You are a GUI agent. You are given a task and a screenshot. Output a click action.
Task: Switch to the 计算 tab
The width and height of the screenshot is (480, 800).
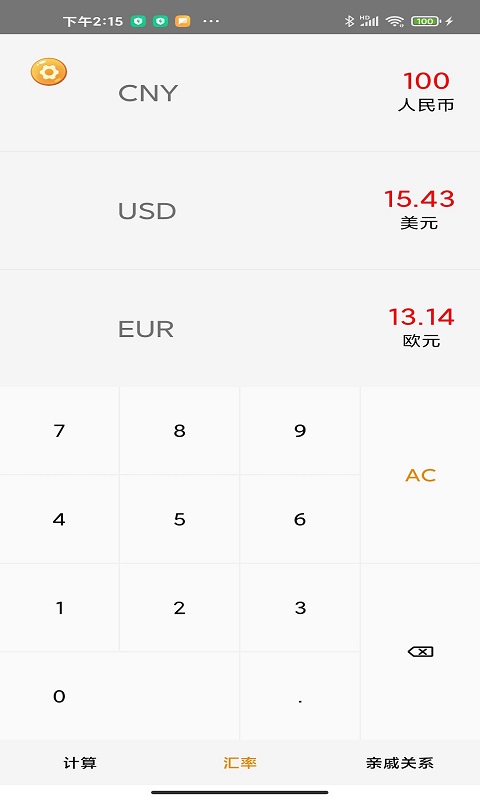(x=80, y=763)
